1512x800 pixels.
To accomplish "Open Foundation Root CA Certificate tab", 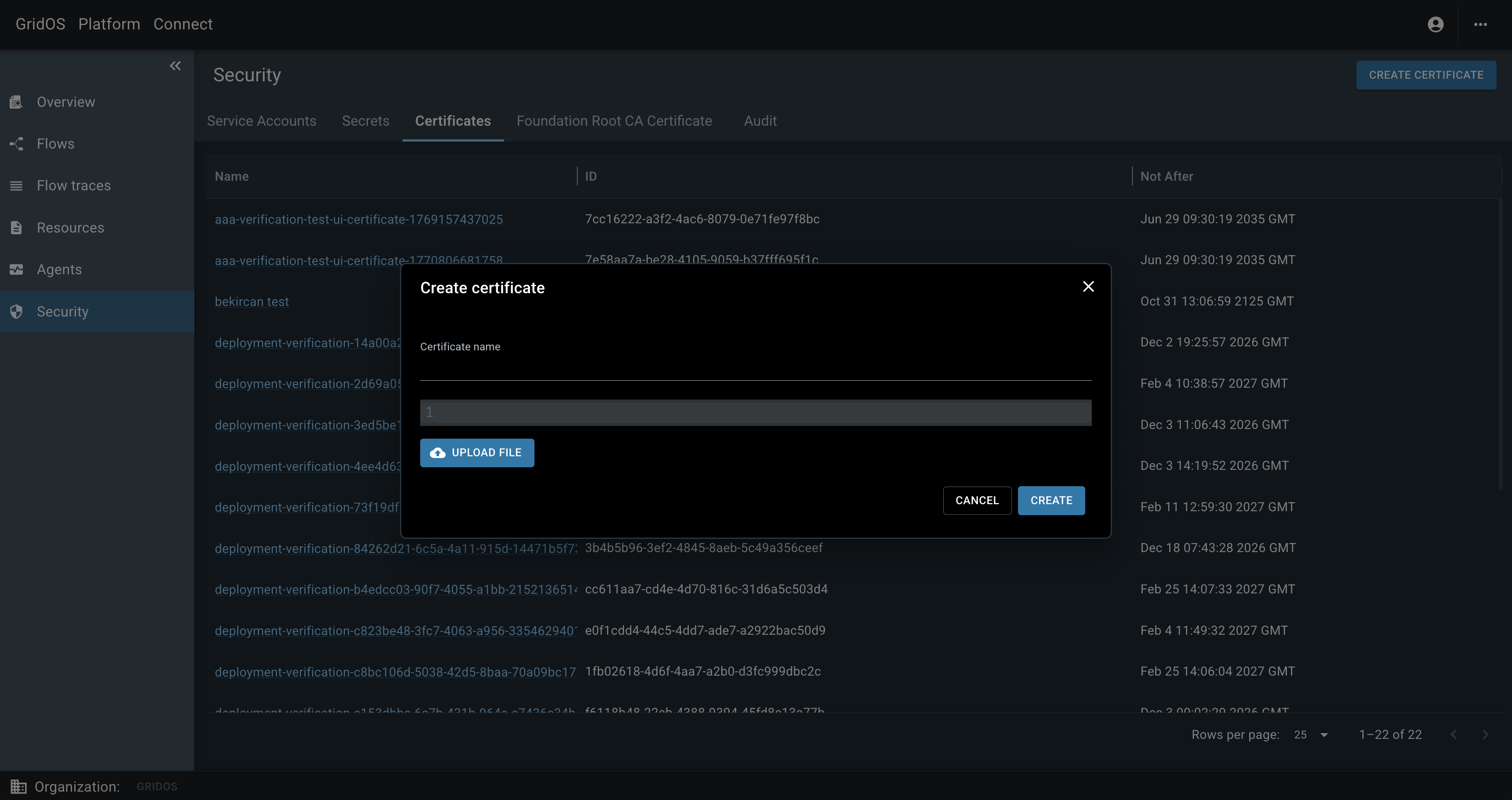I will tap(614, 121).
